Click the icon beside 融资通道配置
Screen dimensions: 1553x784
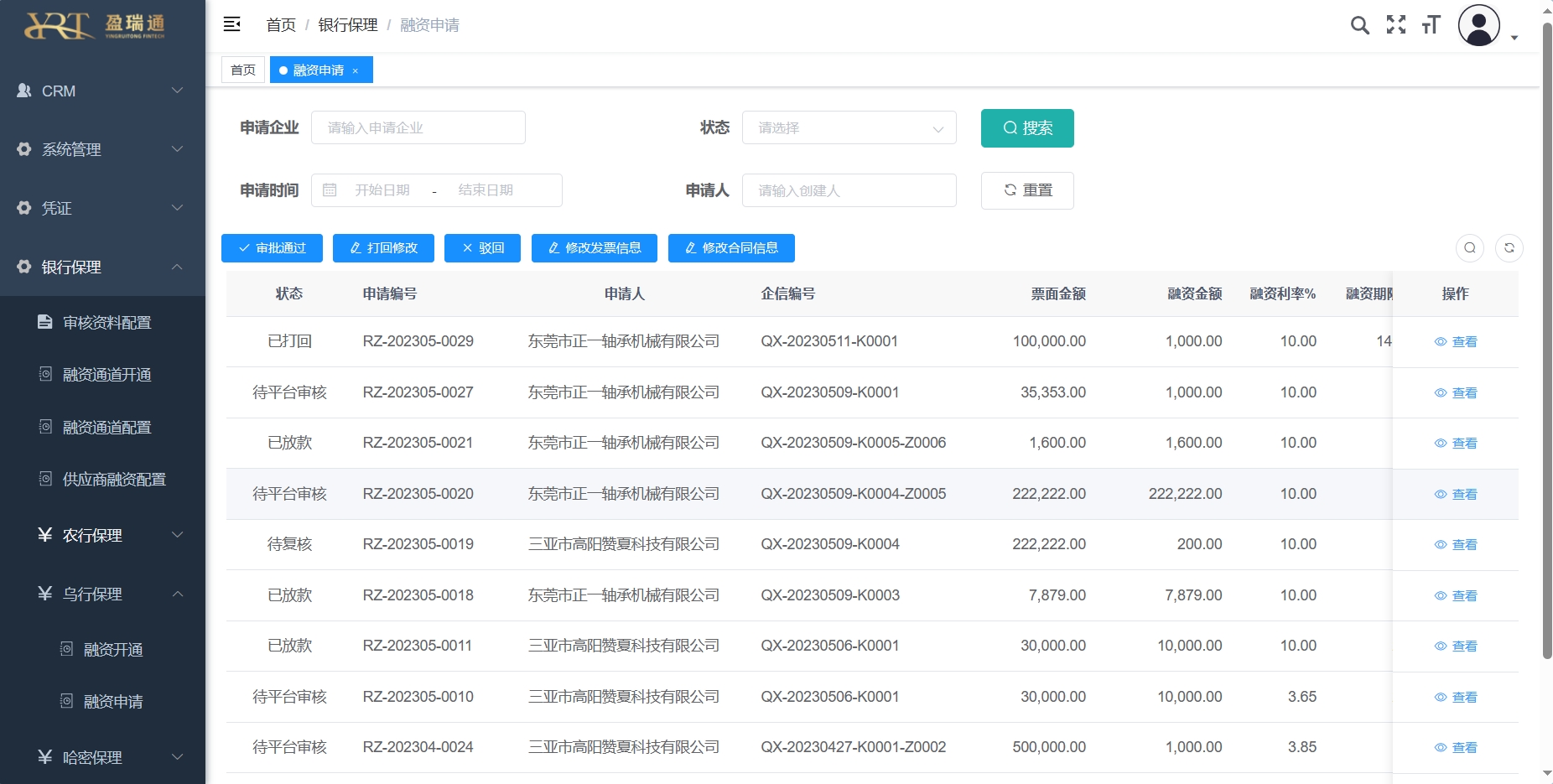pos(45,427)
